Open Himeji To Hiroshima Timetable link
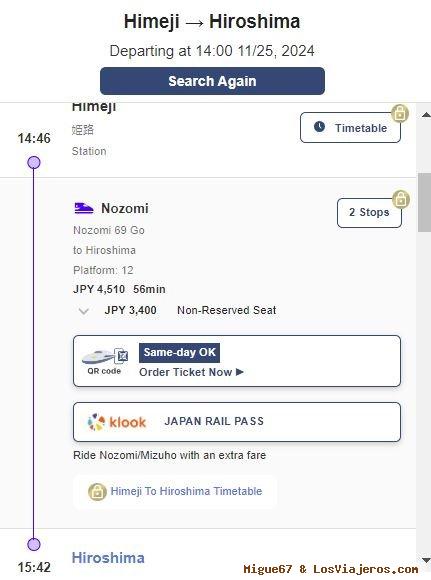This screenshot has width=431, height=580. [x=186, y=491]
